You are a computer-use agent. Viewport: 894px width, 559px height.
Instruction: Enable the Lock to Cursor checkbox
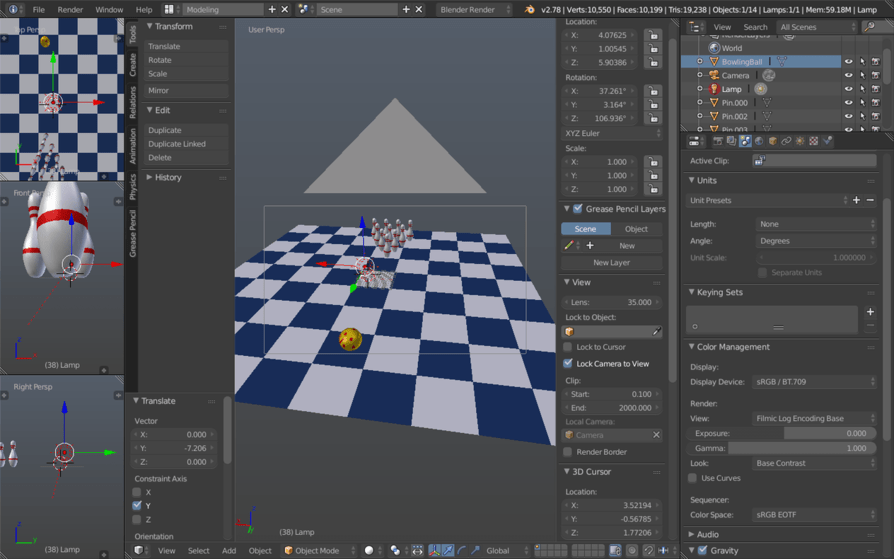[x=567, y=347]
